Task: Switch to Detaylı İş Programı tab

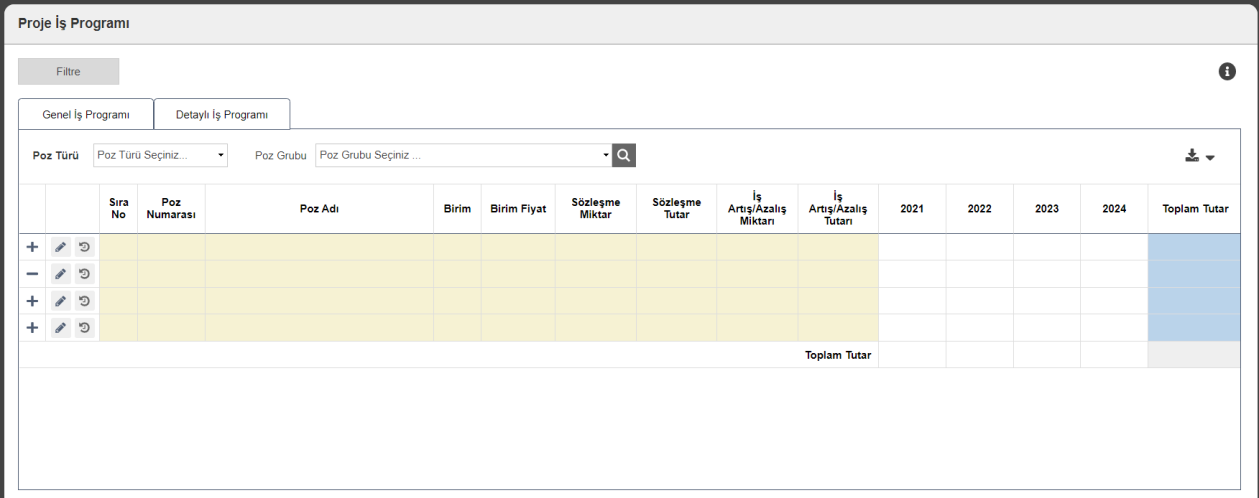Action: (222, 114)
